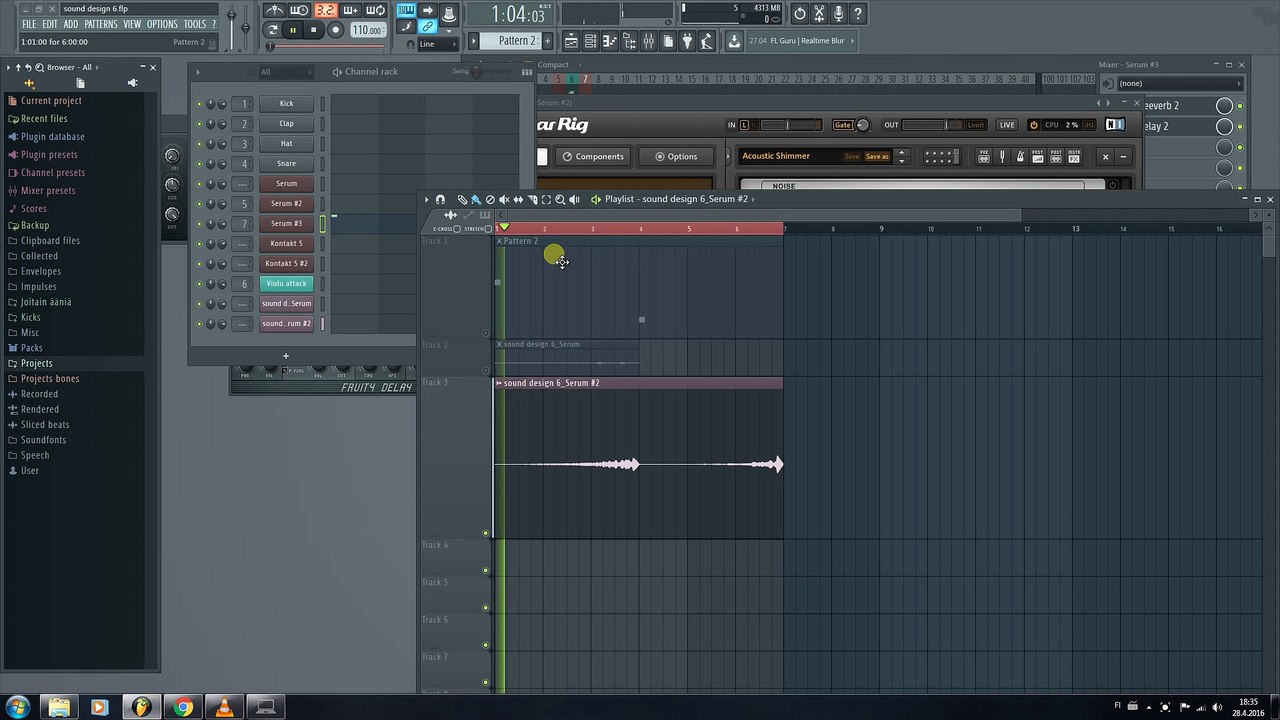This screenshot has width=1280, height=720.
Task: Mute the Hat channel green LED
Action: 199,144
